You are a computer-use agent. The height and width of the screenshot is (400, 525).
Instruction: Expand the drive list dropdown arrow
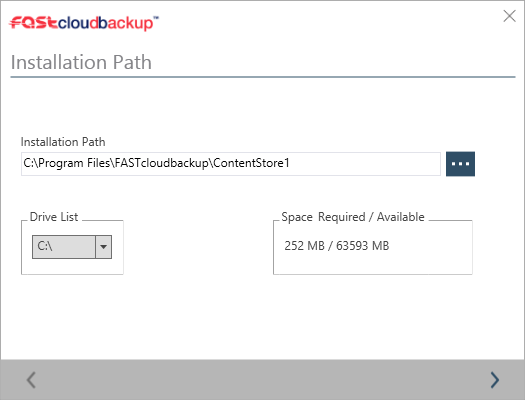pos(103,247)
